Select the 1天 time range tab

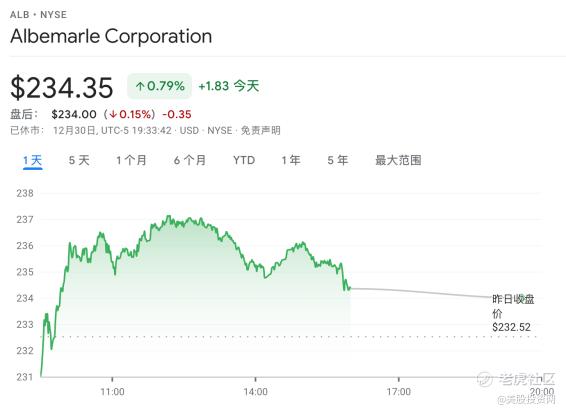pos(32,160)
